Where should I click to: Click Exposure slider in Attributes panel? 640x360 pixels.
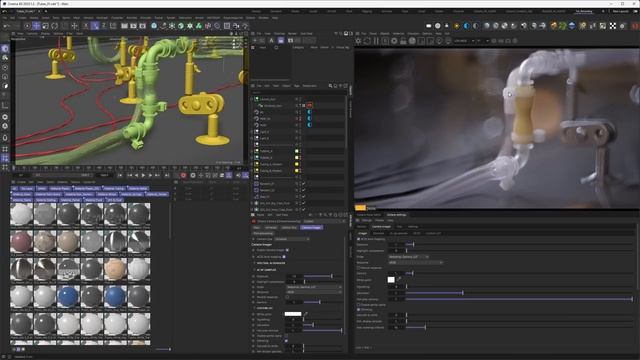tap(322, 276)
